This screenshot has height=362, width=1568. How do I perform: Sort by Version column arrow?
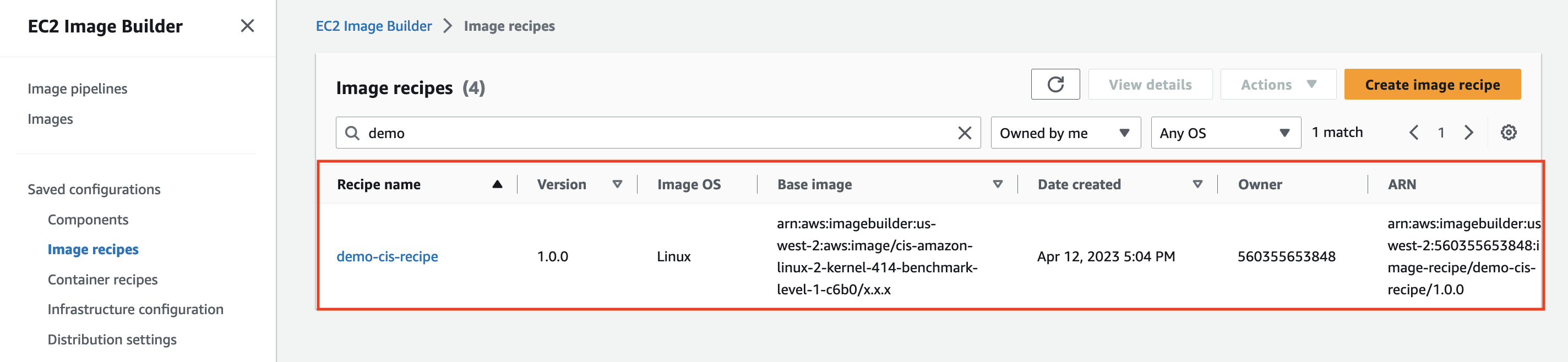click(617, 184)
